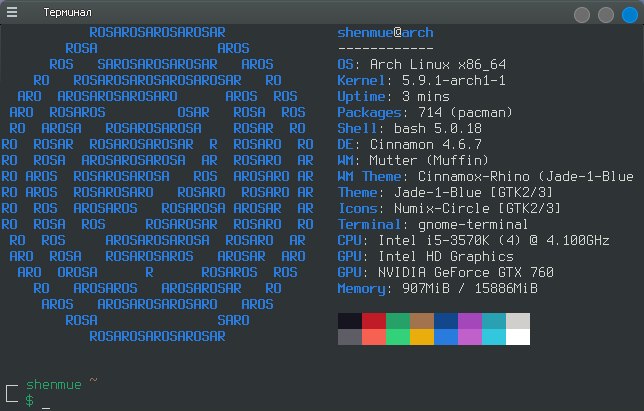Click the Uptime value 3 mins
644x411 pixels.
click(x=426, y=96)
